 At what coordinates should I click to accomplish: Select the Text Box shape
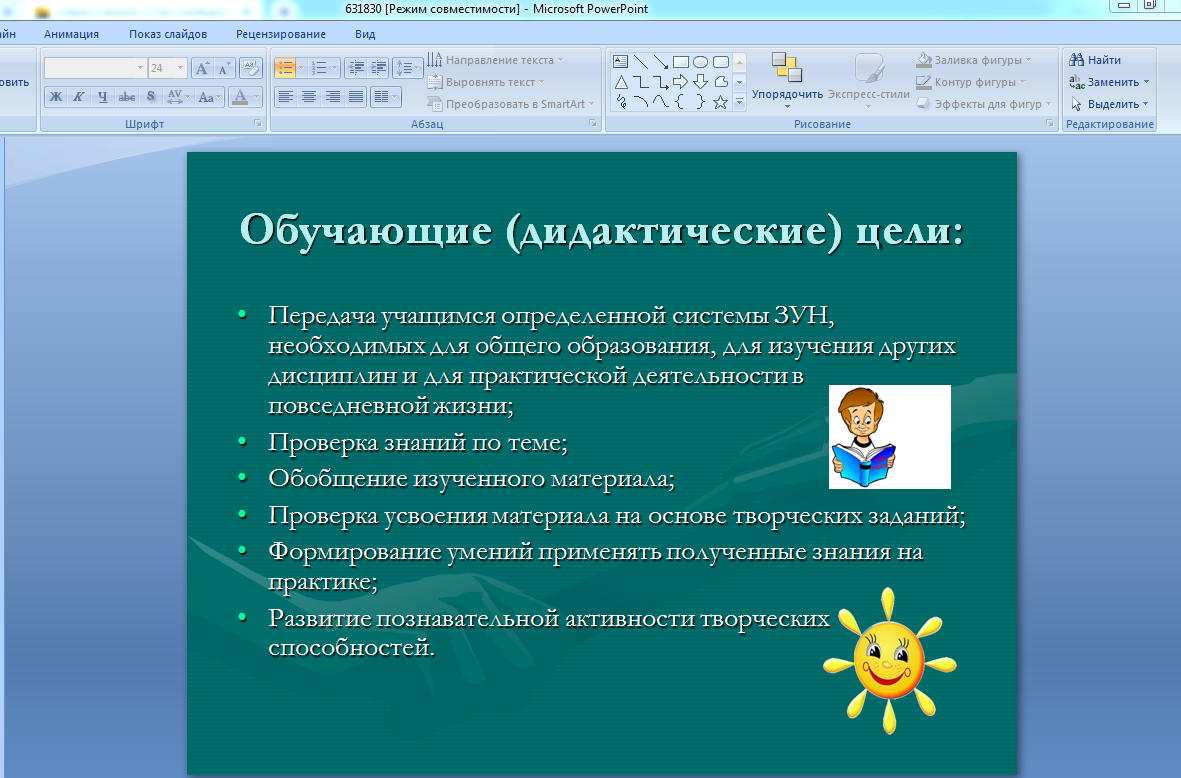621,62
